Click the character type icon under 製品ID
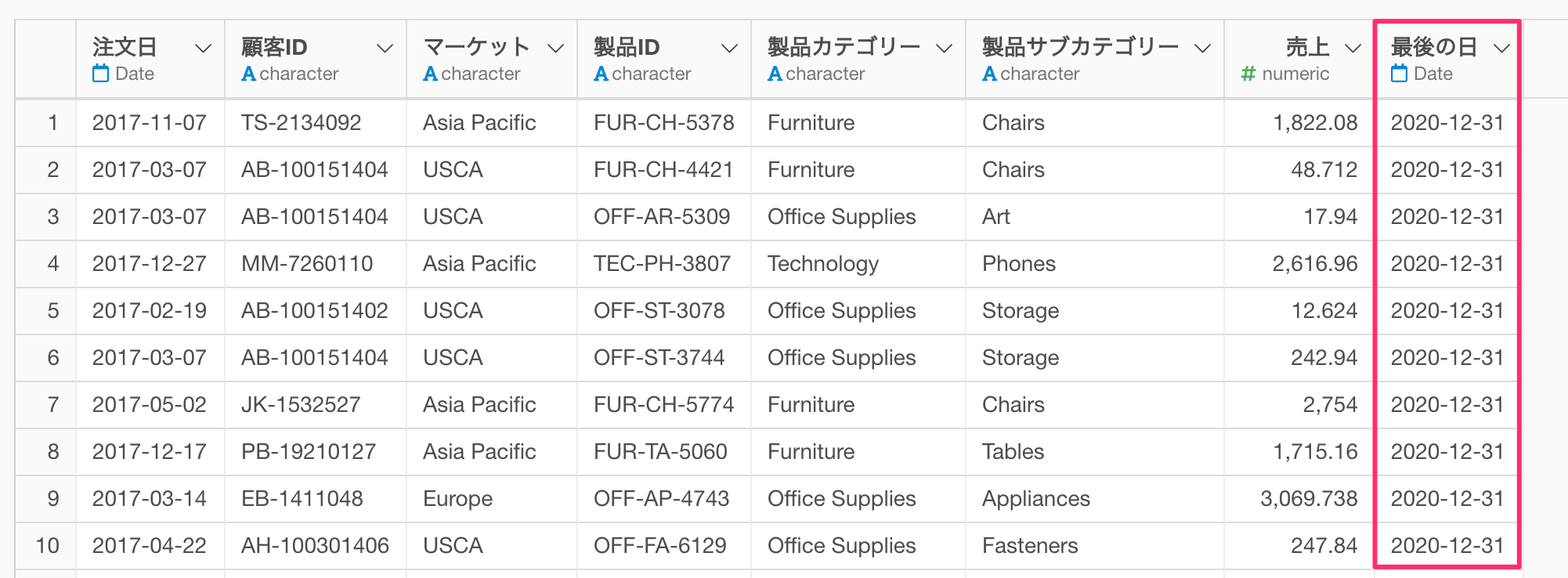Screen dimensions: 1568x578 601,74
